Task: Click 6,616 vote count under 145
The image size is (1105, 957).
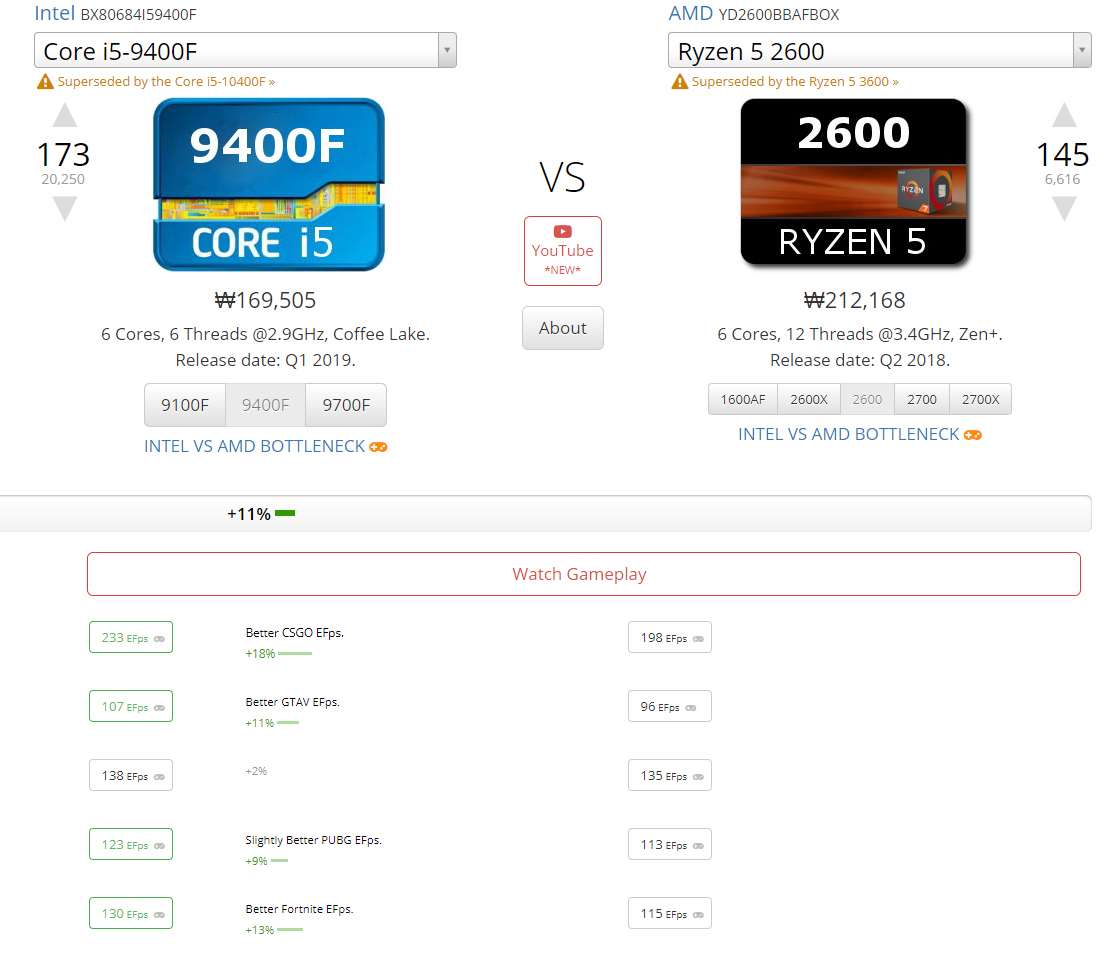Action: pyautogui.click(x=1062, y=180)
